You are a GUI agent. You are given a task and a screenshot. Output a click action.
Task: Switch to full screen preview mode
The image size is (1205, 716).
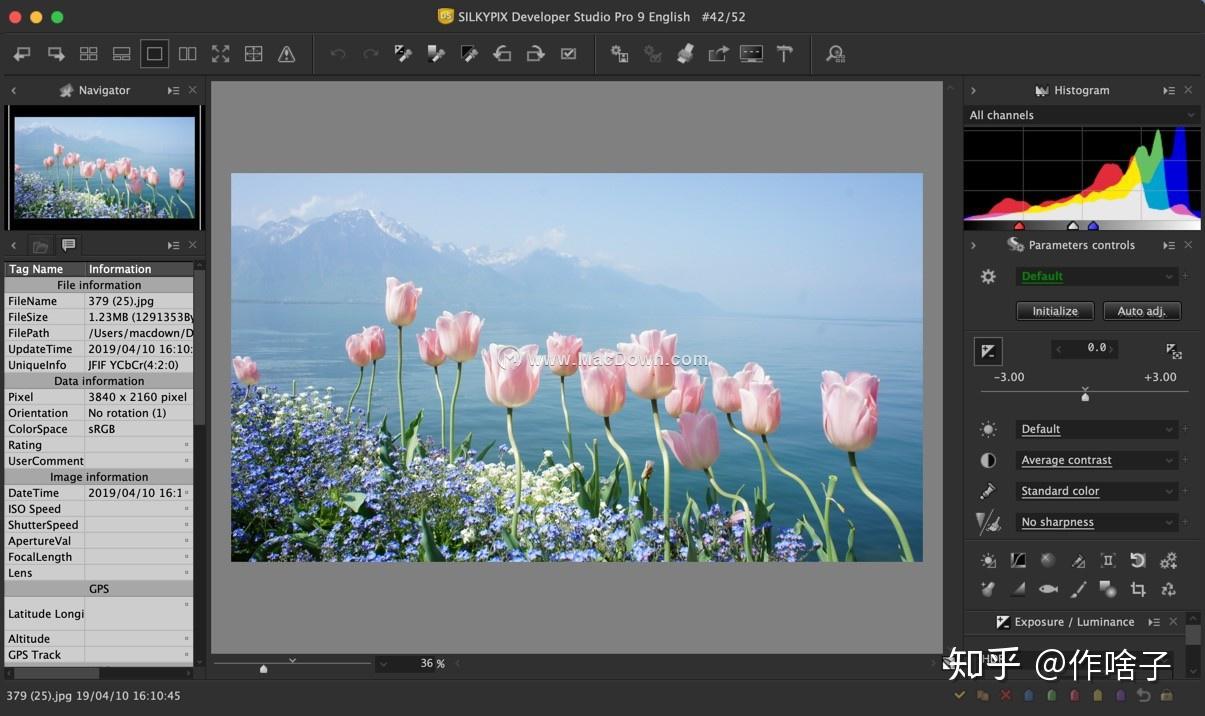point(220,53)
